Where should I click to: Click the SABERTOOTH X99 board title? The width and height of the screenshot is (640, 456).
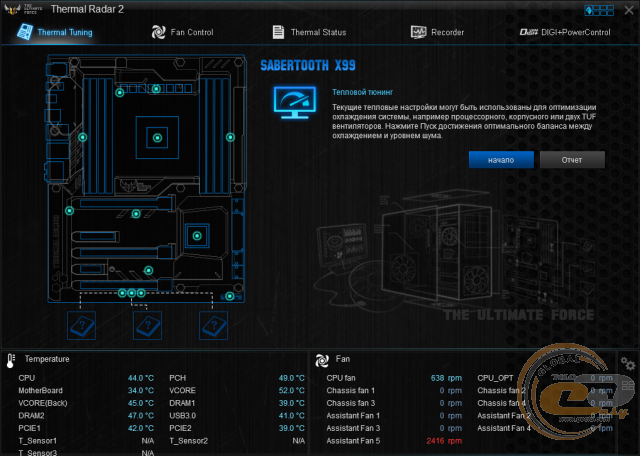point(308,65)
